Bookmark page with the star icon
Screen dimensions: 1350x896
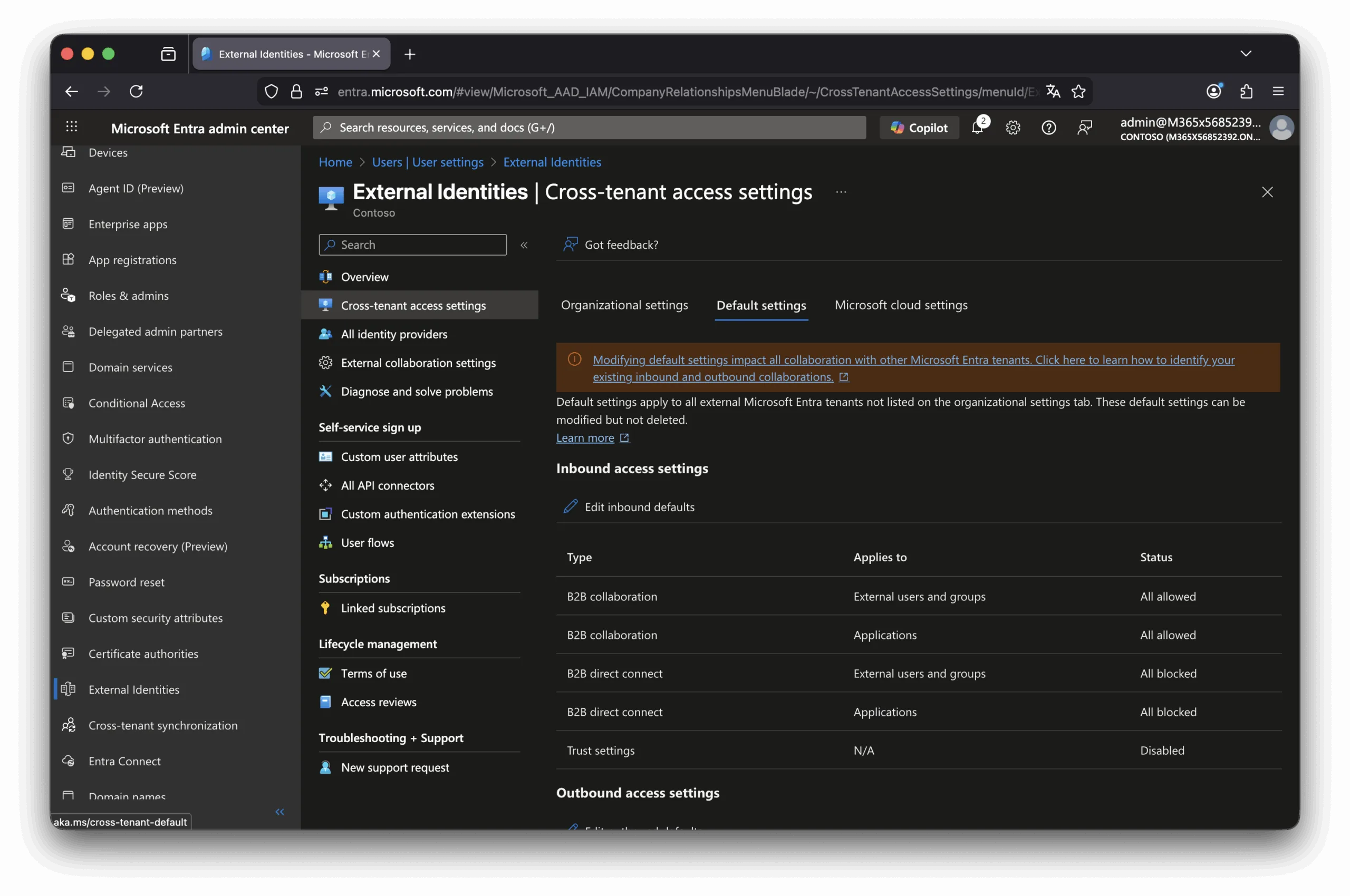click(1078, 91)
